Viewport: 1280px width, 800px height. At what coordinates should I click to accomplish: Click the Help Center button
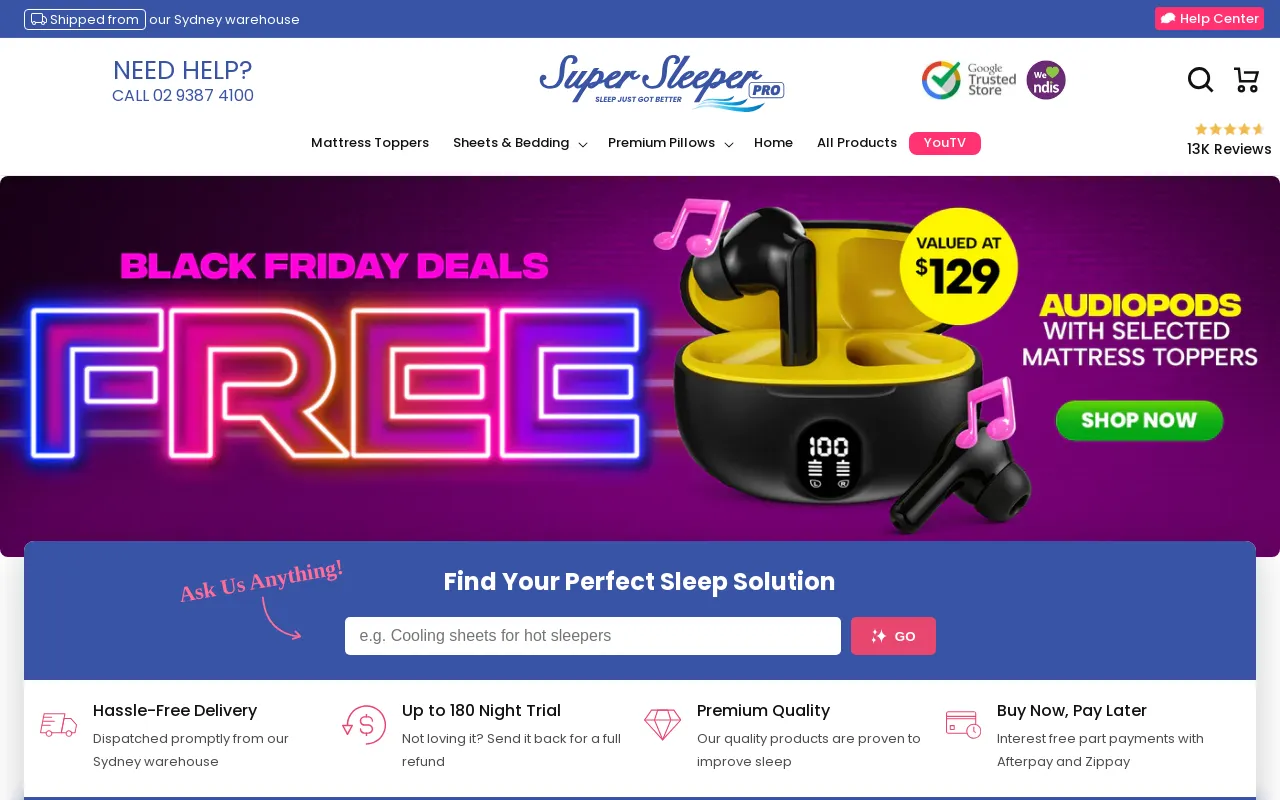(1209, 19)
